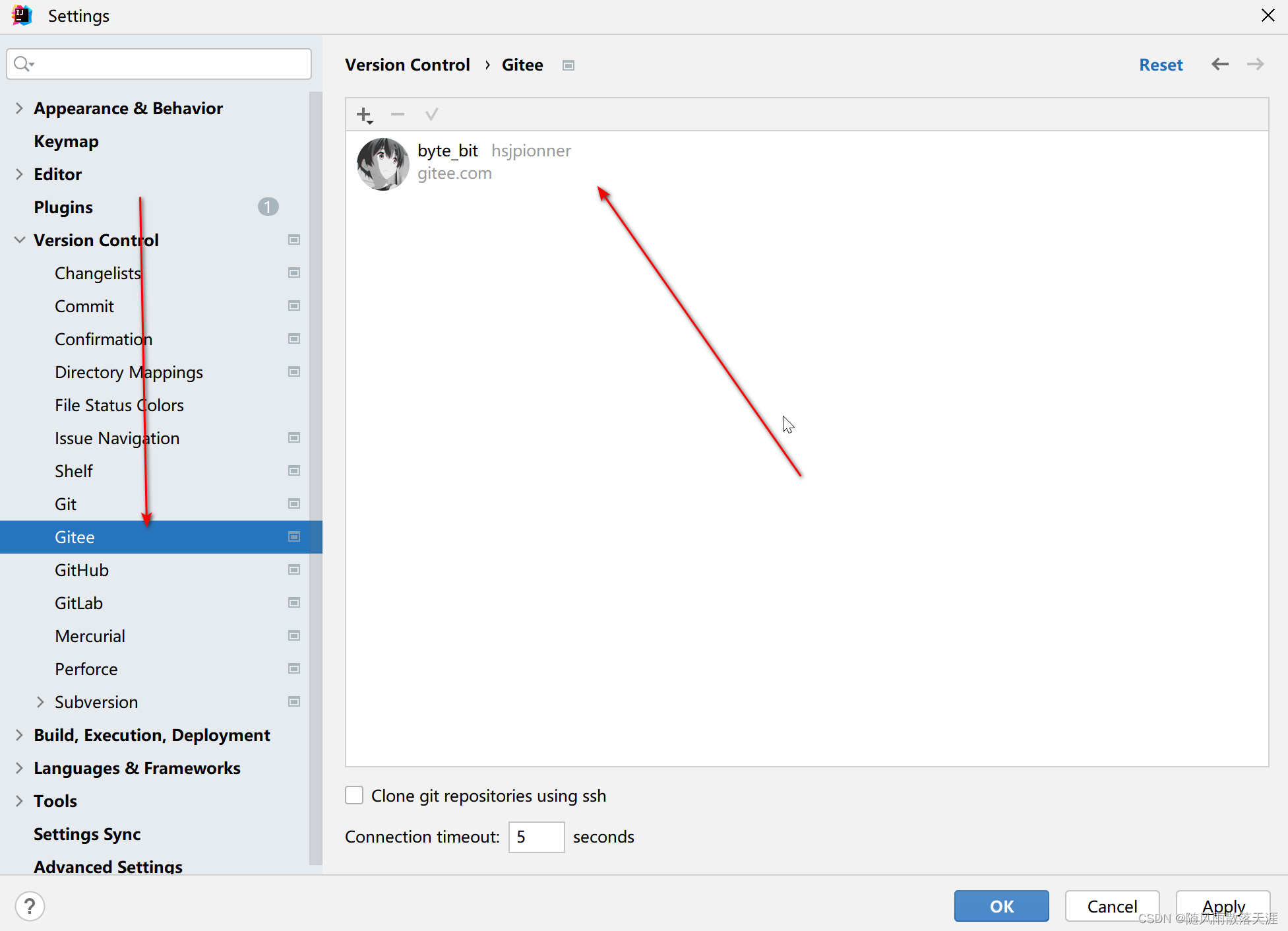This screenshot has height=931, width=1288.
Task: Expand the Build, Execution, Deployment section
Action: coord(19,734)
